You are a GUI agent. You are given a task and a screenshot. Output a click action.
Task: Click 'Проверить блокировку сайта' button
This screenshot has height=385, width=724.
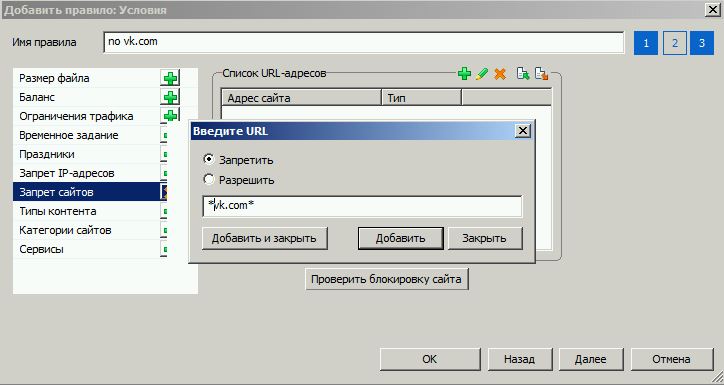coord(386,279)
